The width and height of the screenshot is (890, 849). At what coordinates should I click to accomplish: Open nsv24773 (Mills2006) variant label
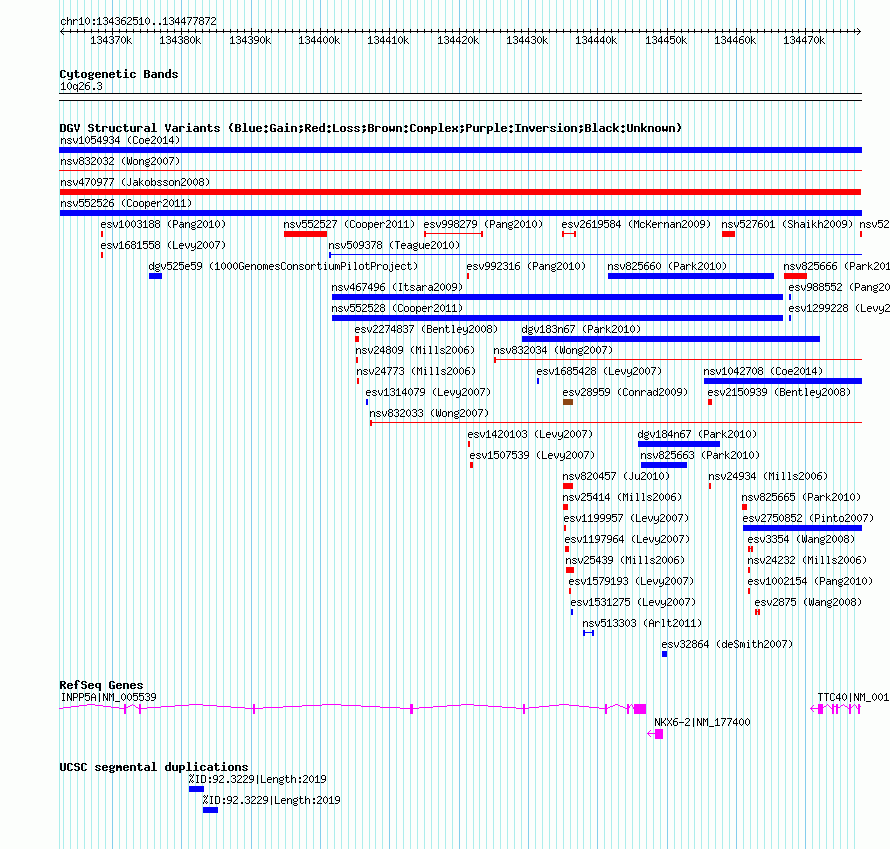416,371
